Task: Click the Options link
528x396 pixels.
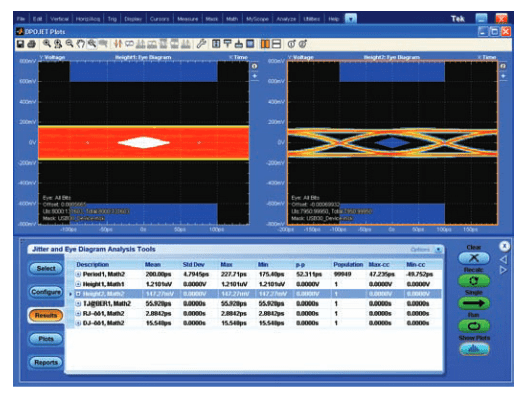Action: pyautogui.click(x=420, y=249)
